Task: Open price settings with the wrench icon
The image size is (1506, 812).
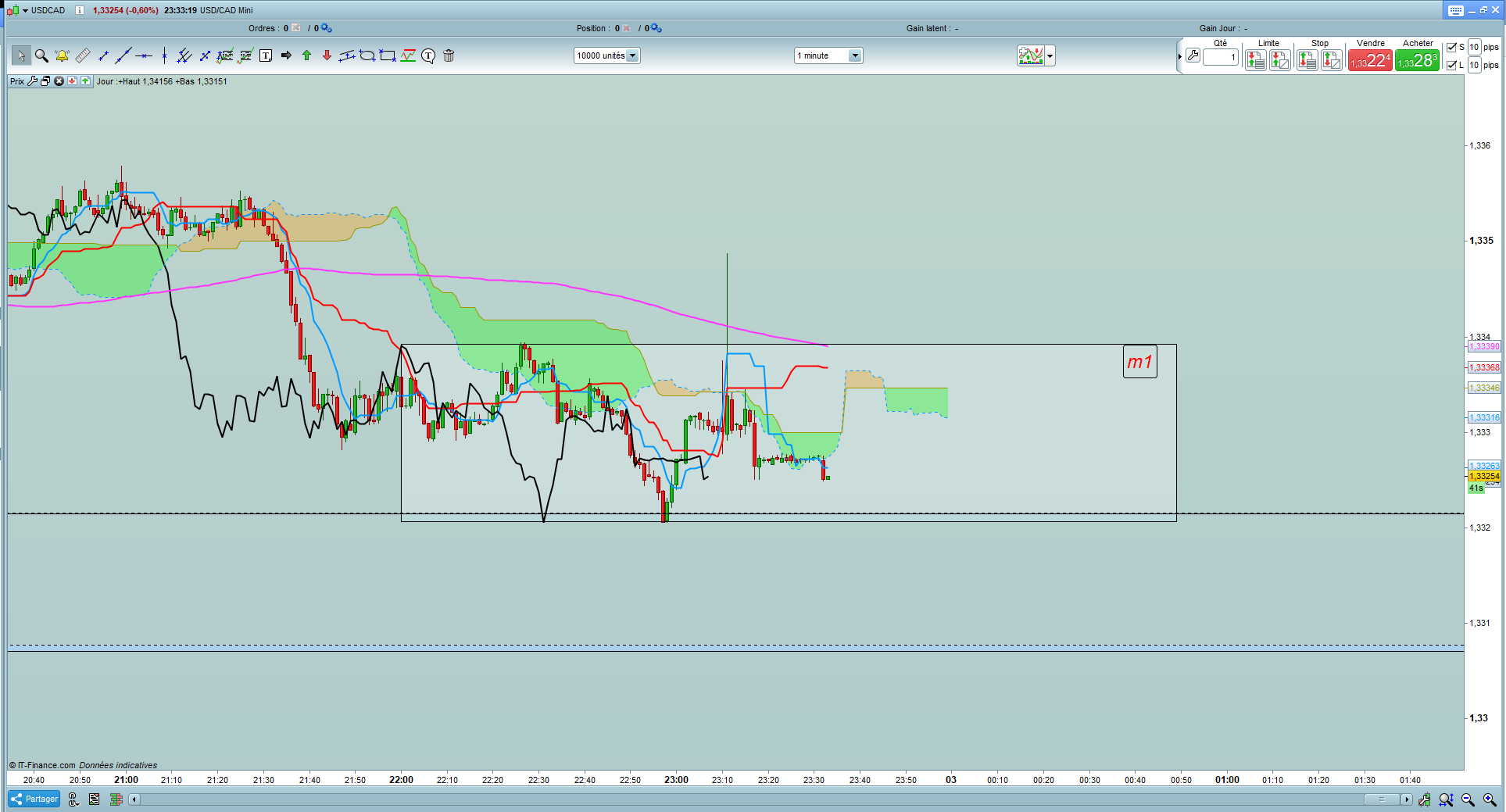Action: (32, 81)
